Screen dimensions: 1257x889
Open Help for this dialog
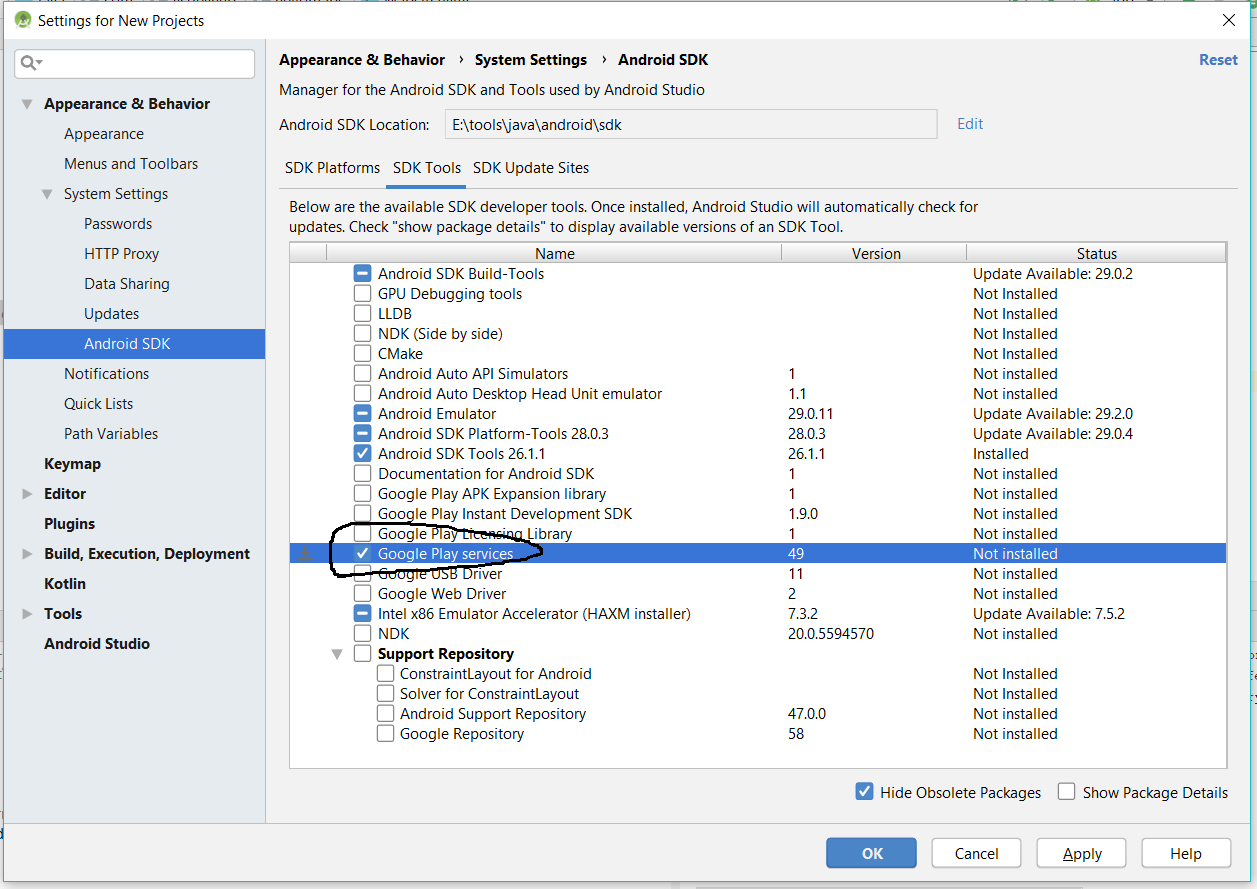1186,853
